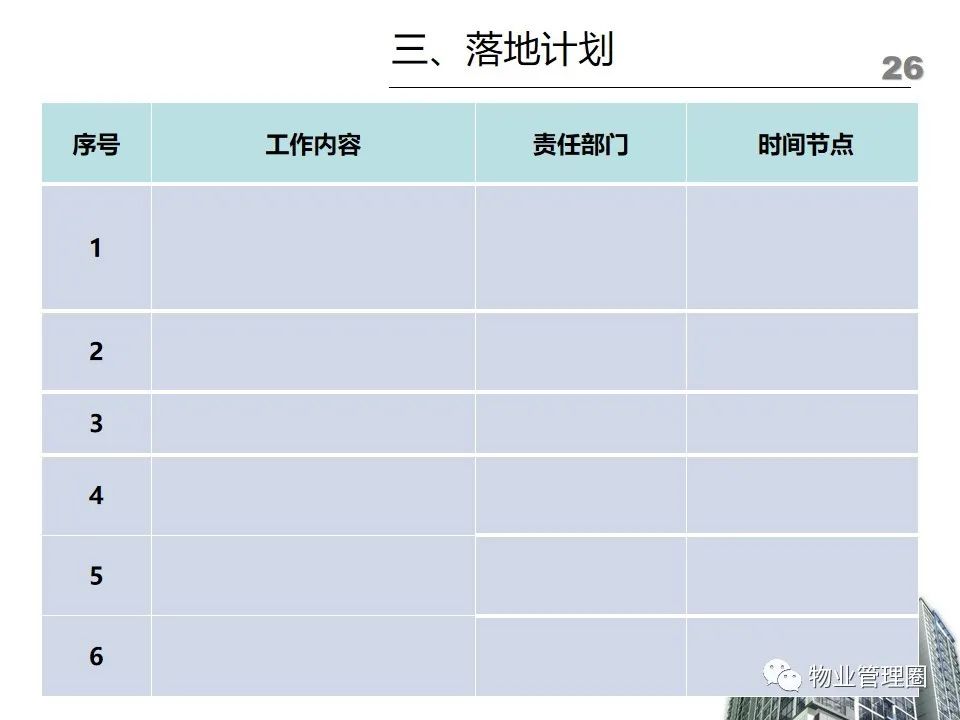Click row number 4 cell
This screenshot has height=720, width=960.
(96, 495)
